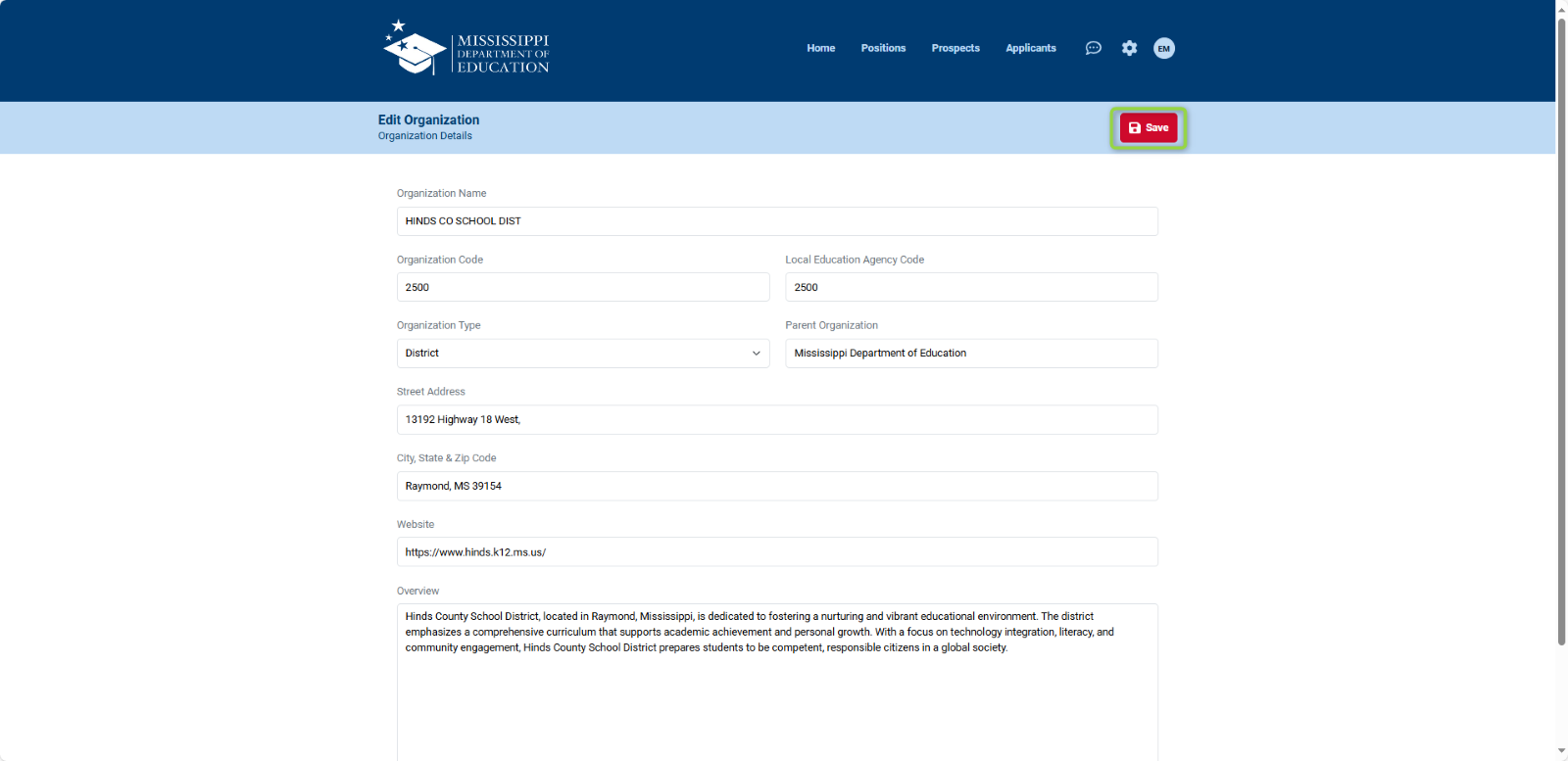Image resolution: width=1568 pixels, height=761 pixels.
Task: Click the 'Organization Type' label
Action: pyautogui.click(x=438, y=325)
